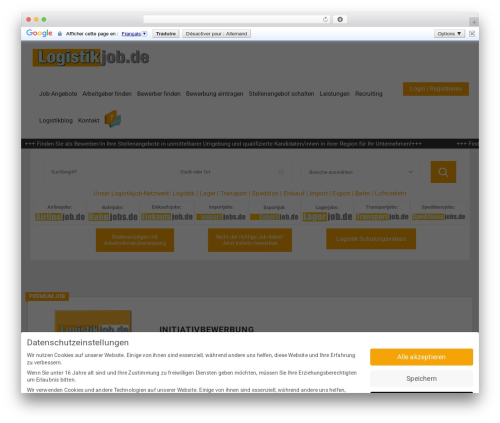Click Alle akzeptieren cookie button
The width and height of the screenshot is (500, 423).
421,357
